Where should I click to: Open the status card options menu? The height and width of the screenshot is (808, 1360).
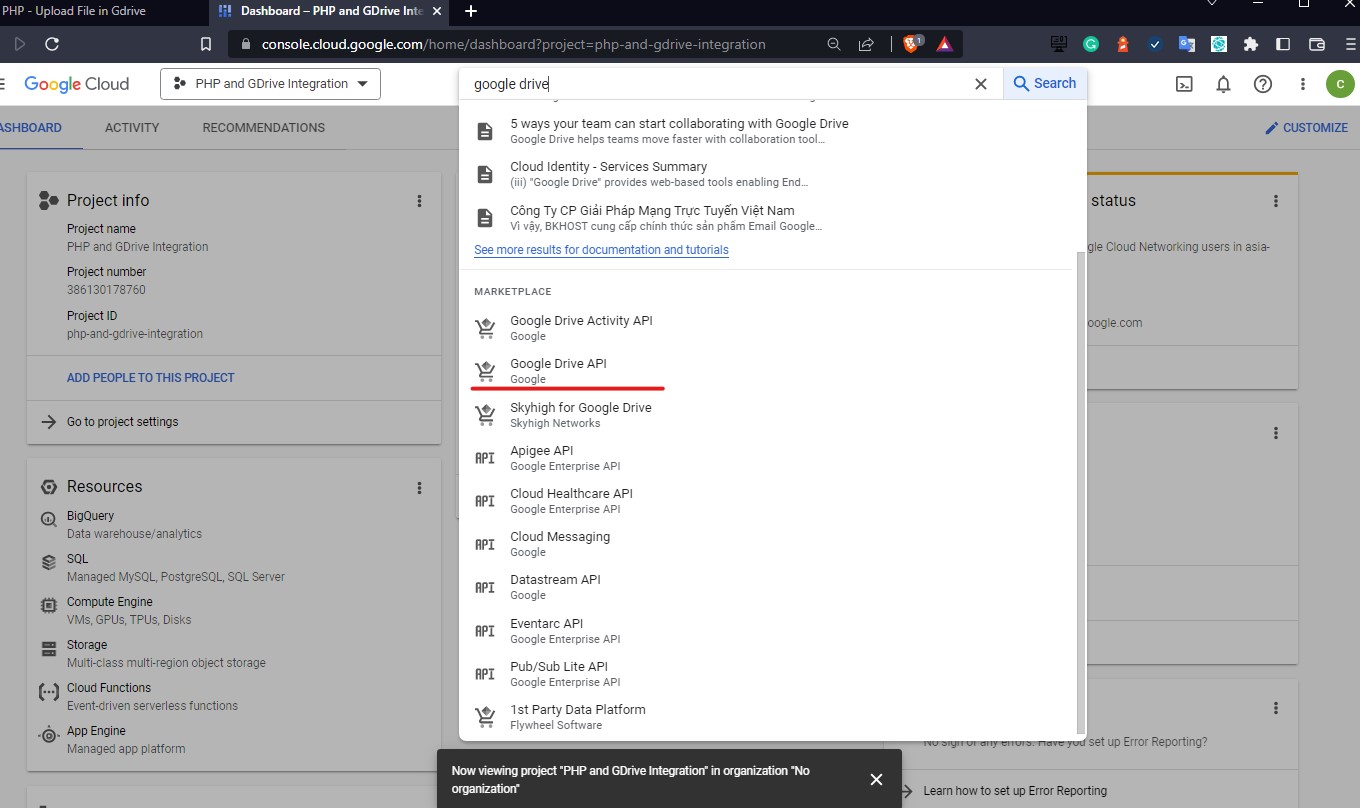(x=1276, y=201)
